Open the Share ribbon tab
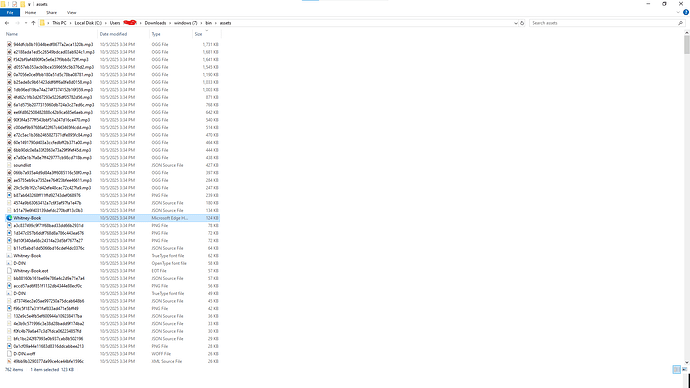 pos(51,12)
